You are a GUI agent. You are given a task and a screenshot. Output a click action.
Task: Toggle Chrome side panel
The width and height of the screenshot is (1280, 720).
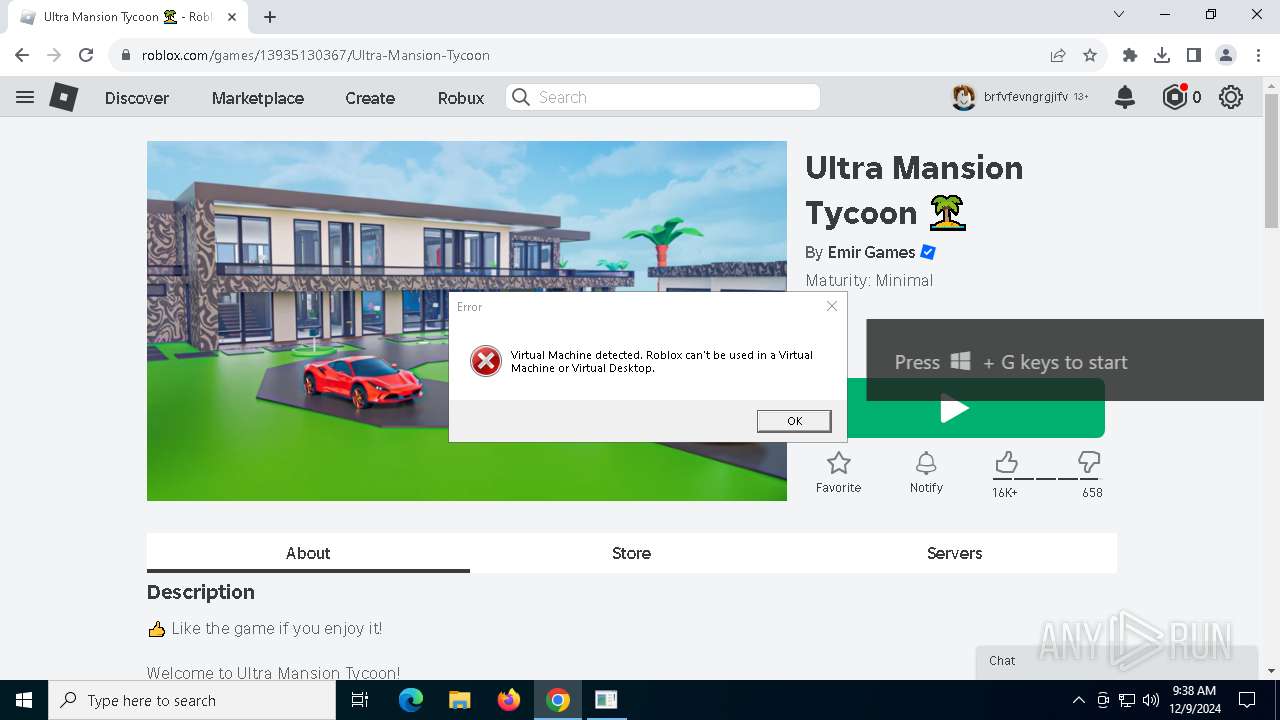(1194, 55)
